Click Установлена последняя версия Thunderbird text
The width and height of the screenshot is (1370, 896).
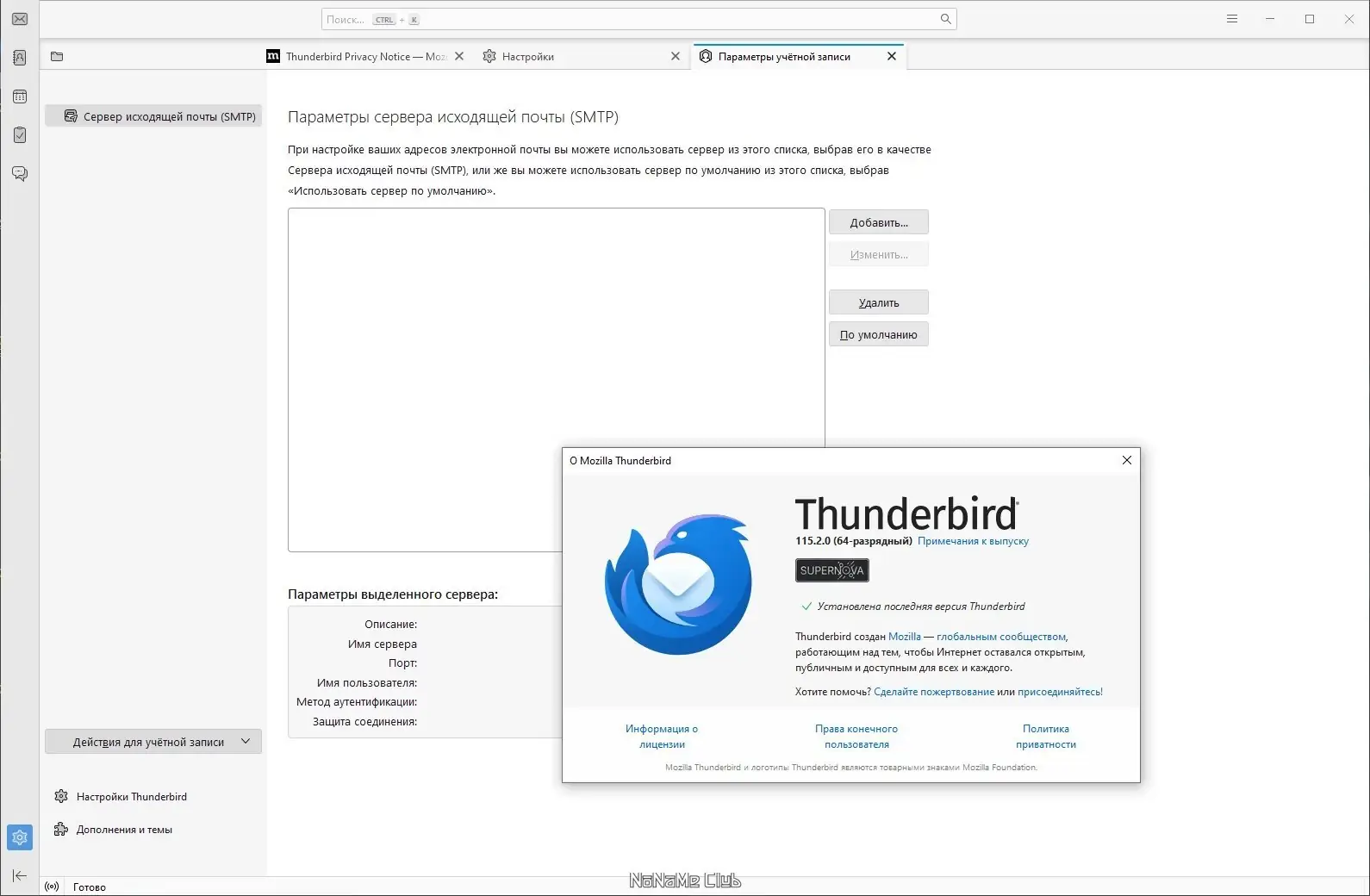(x=921, y=607)
